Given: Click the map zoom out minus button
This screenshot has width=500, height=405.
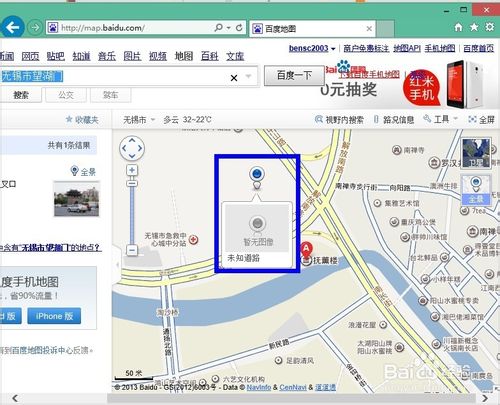Looking at the screenshot, I should [132, 250].
